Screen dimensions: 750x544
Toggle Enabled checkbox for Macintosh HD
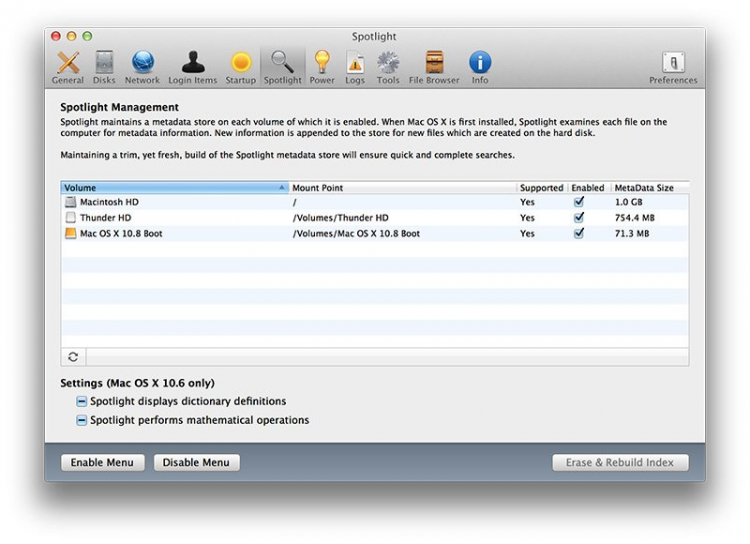579,202
